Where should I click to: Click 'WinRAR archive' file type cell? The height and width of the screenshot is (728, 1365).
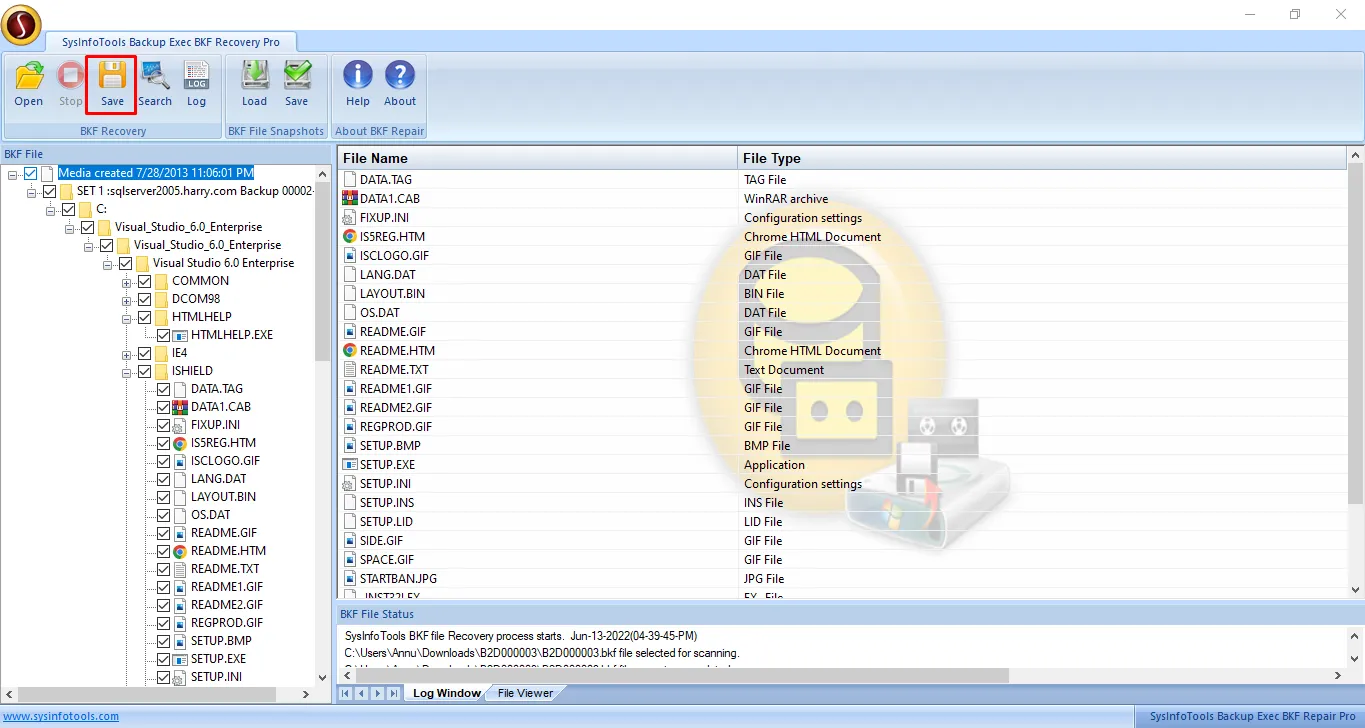tap(786, 199)
